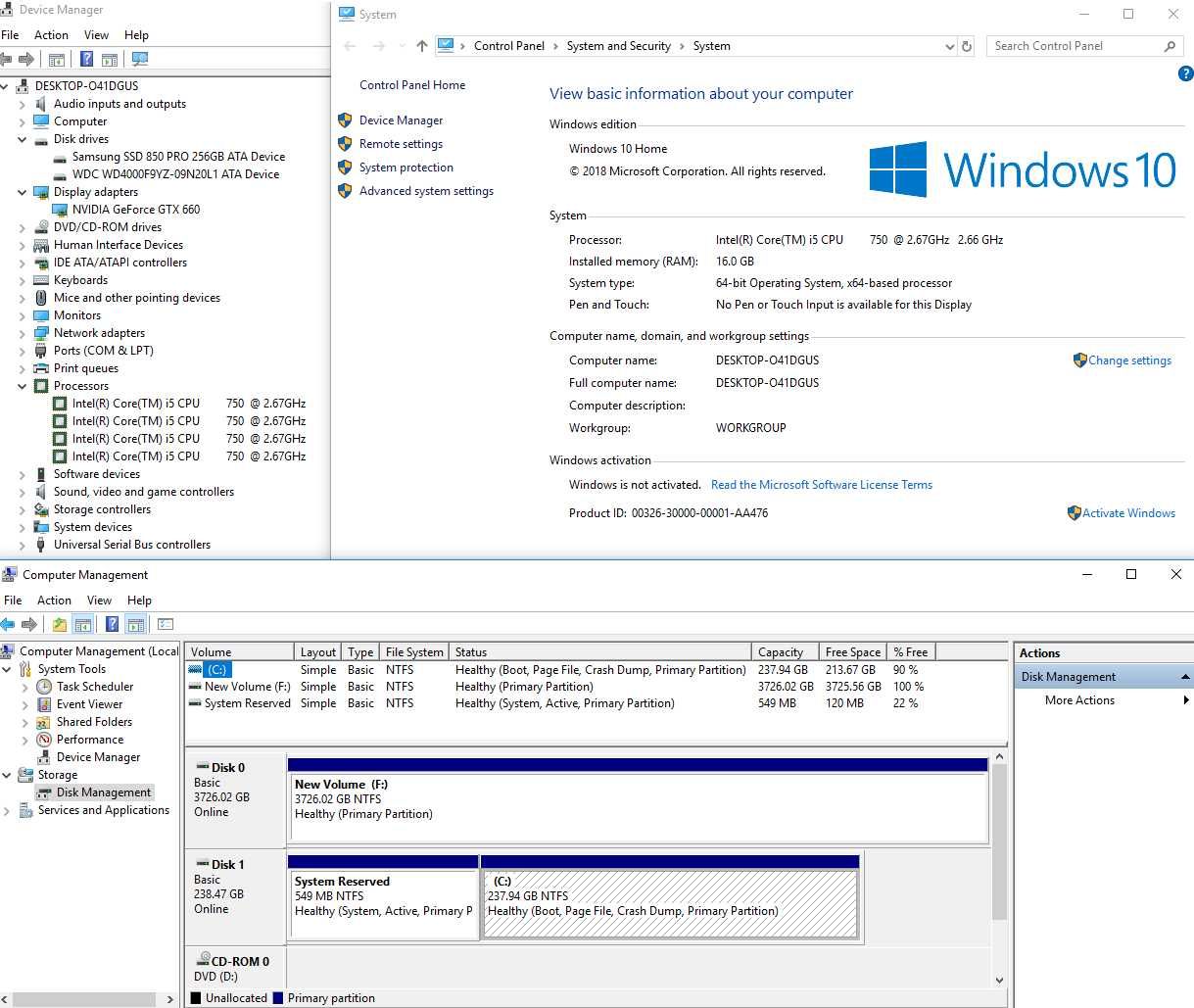
Task: Open the View menu in Device Manager
Action: click(x=96, y=34)
